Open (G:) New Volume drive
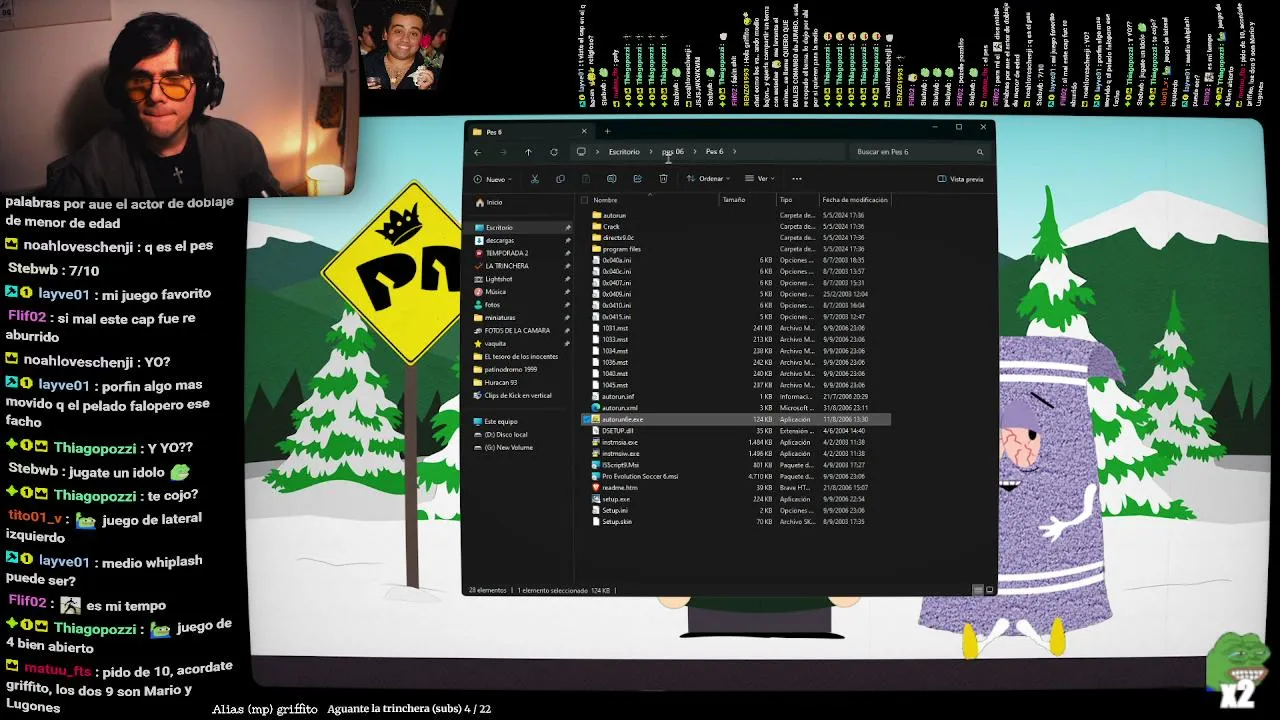 [x=508, y=447]
